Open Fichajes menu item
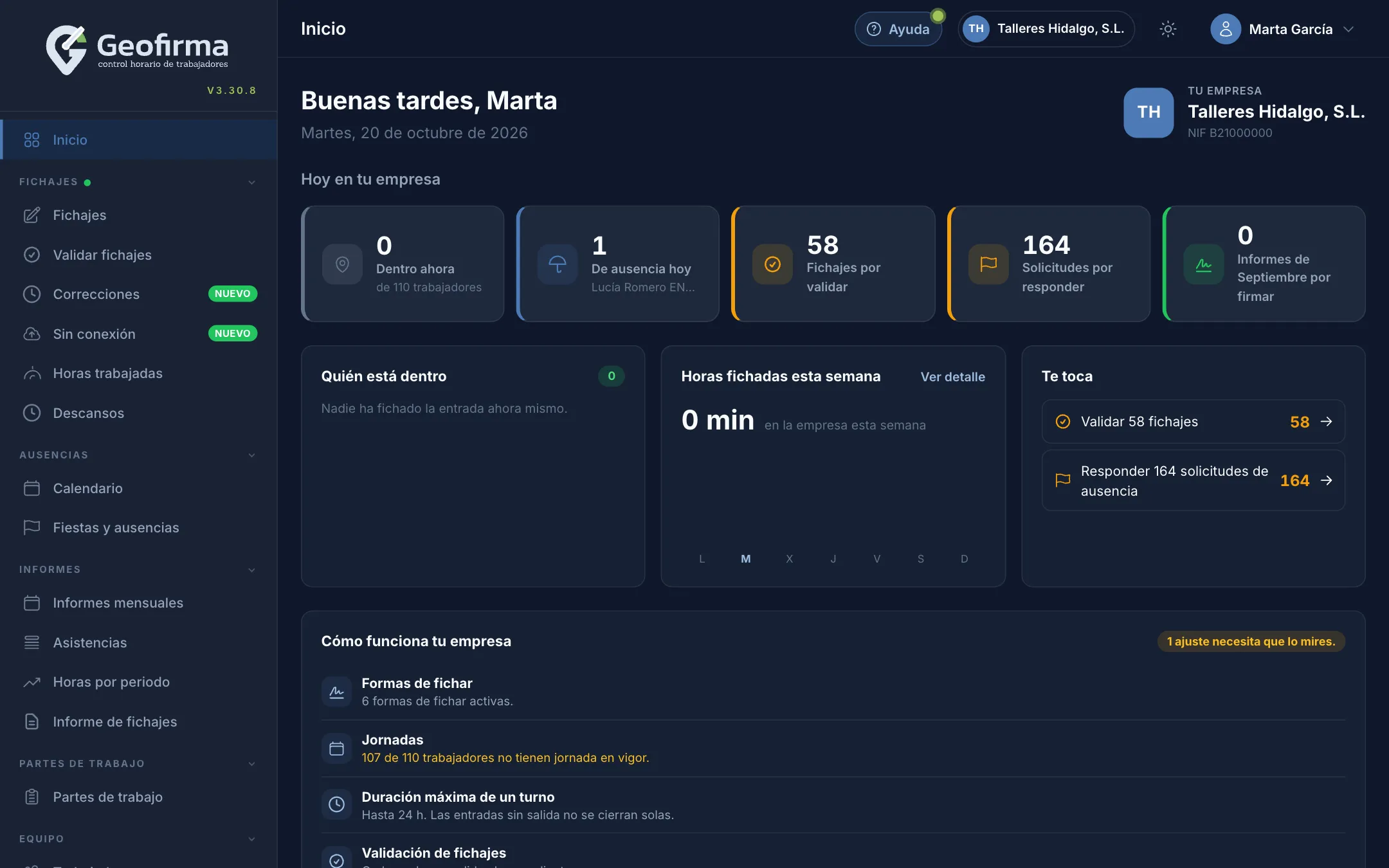The width and height of the screenshot is (1389, 868). 138,215
